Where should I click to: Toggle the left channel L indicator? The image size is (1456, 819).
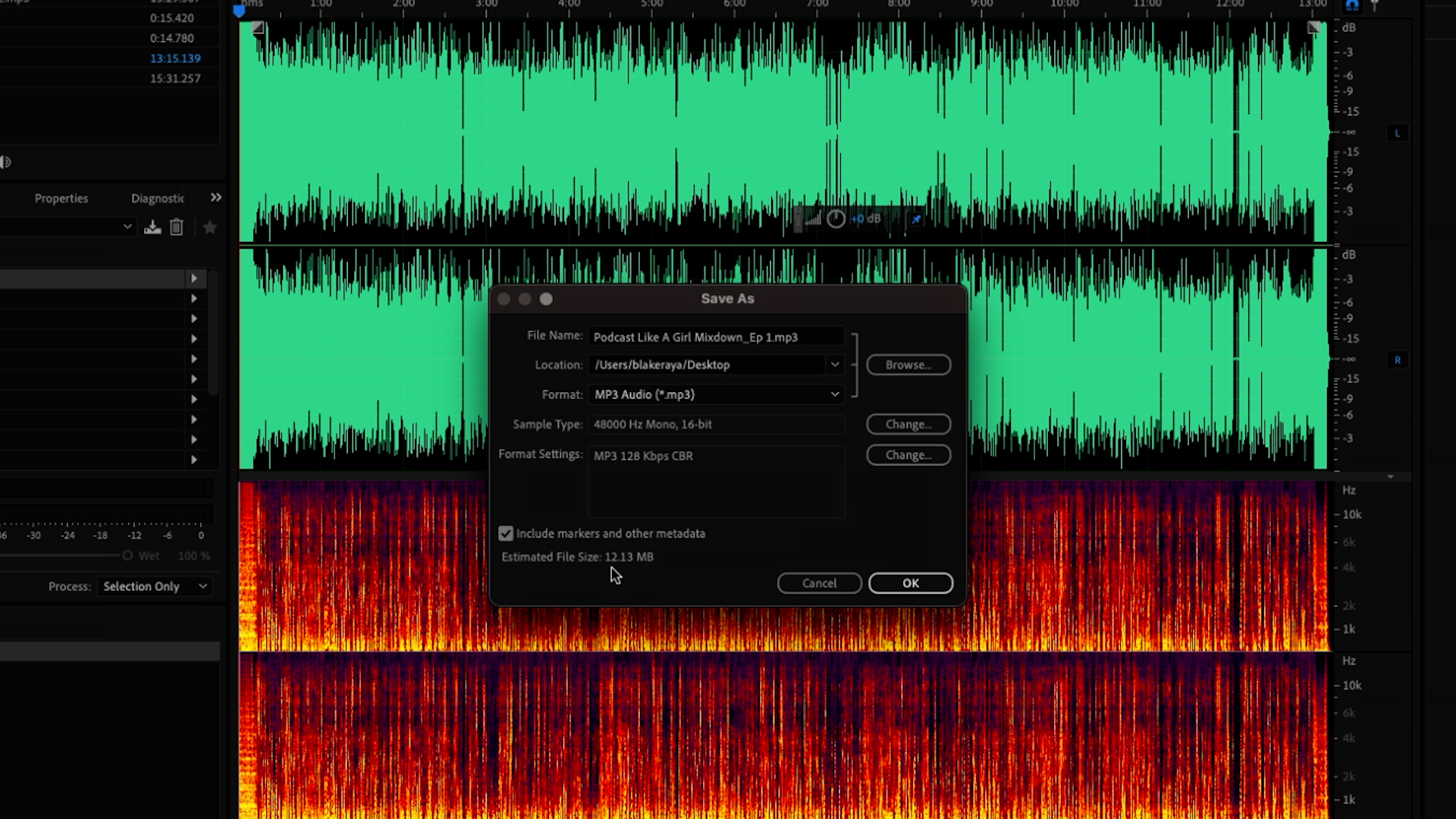1399,132
